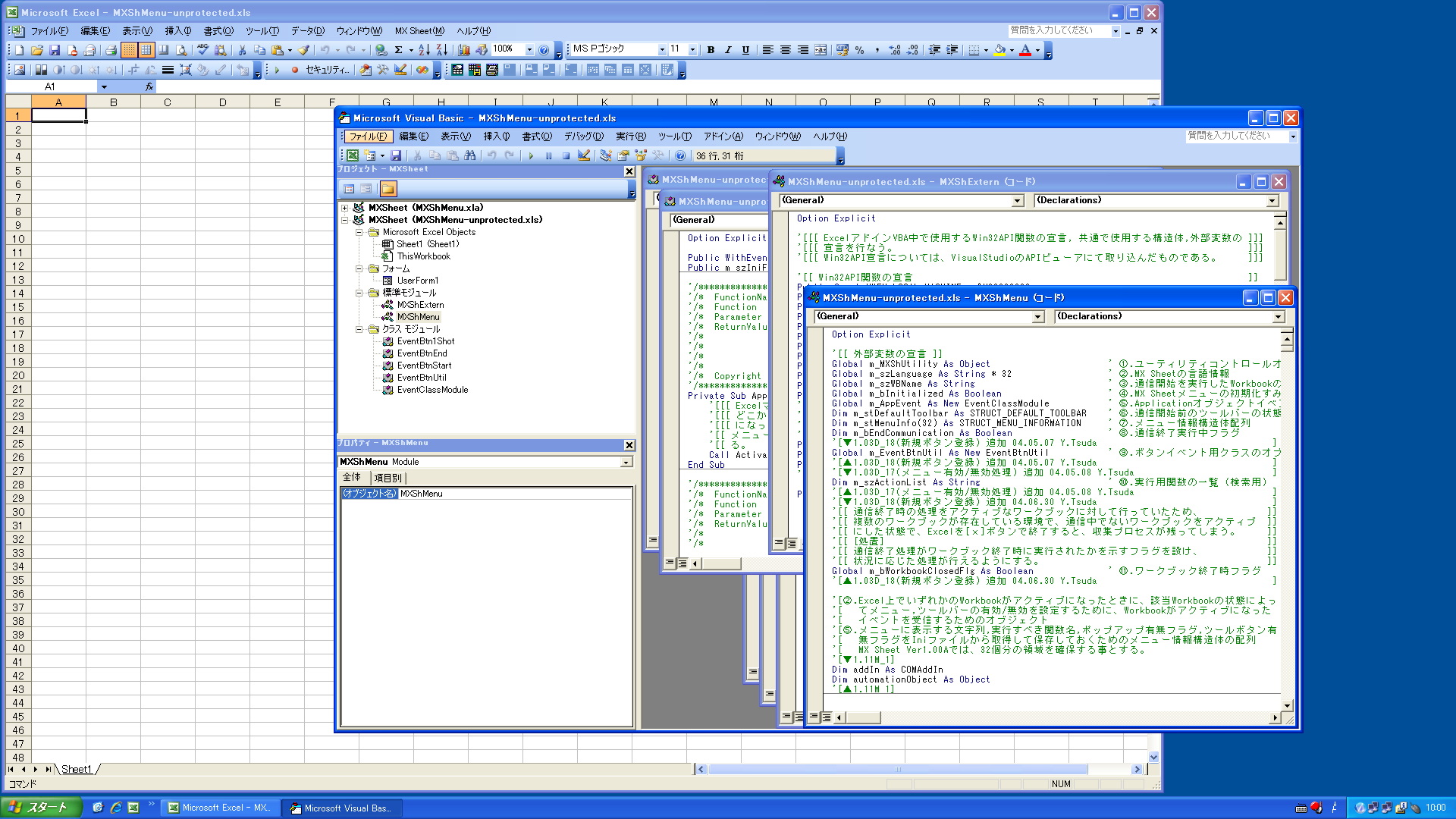Click the Merge and Center icon
This screenshot has width=1456, height=819.
click(x=821, y=50)
